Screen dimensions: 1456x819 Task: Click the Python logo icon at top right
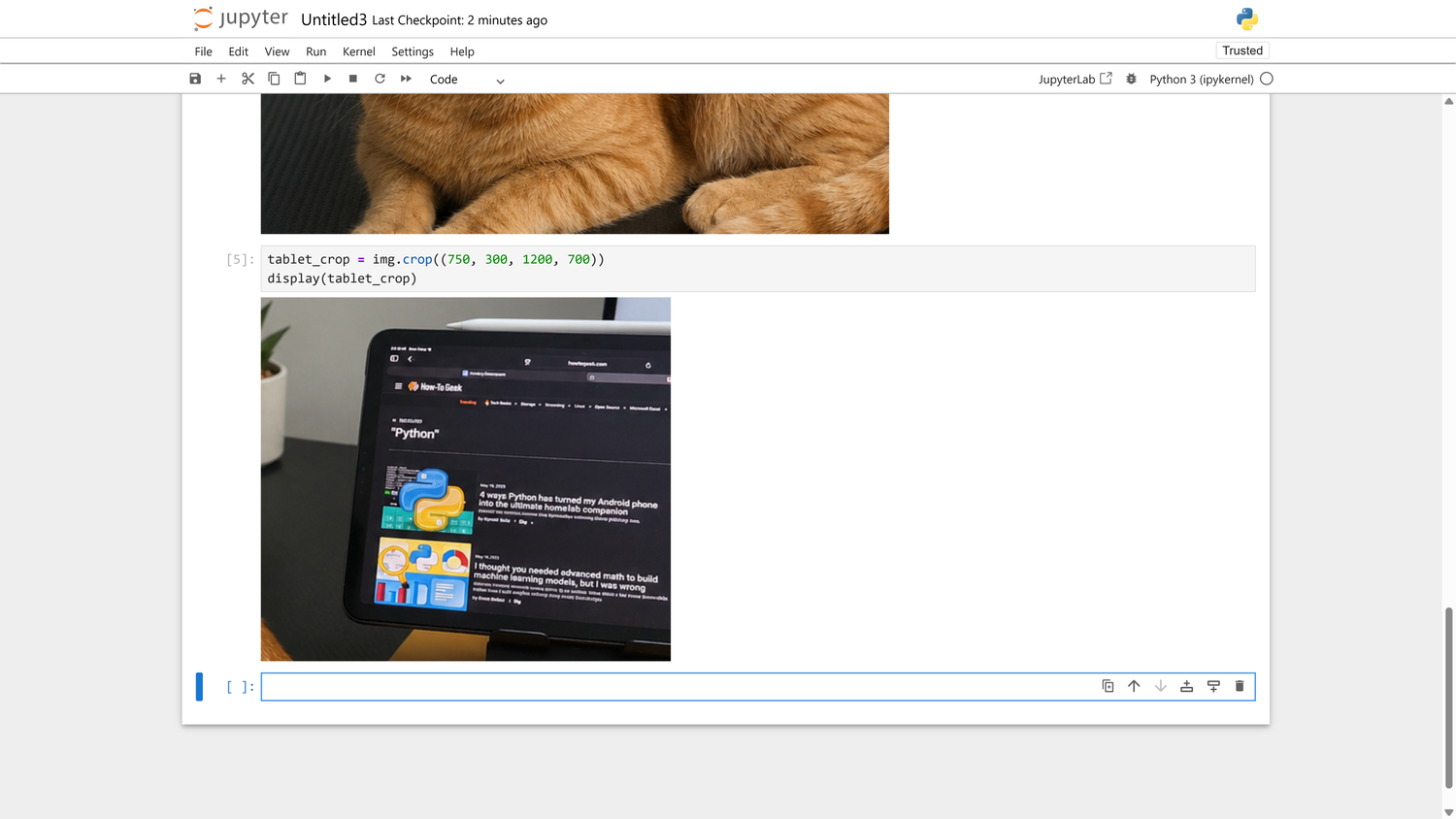coord(1247,18)
